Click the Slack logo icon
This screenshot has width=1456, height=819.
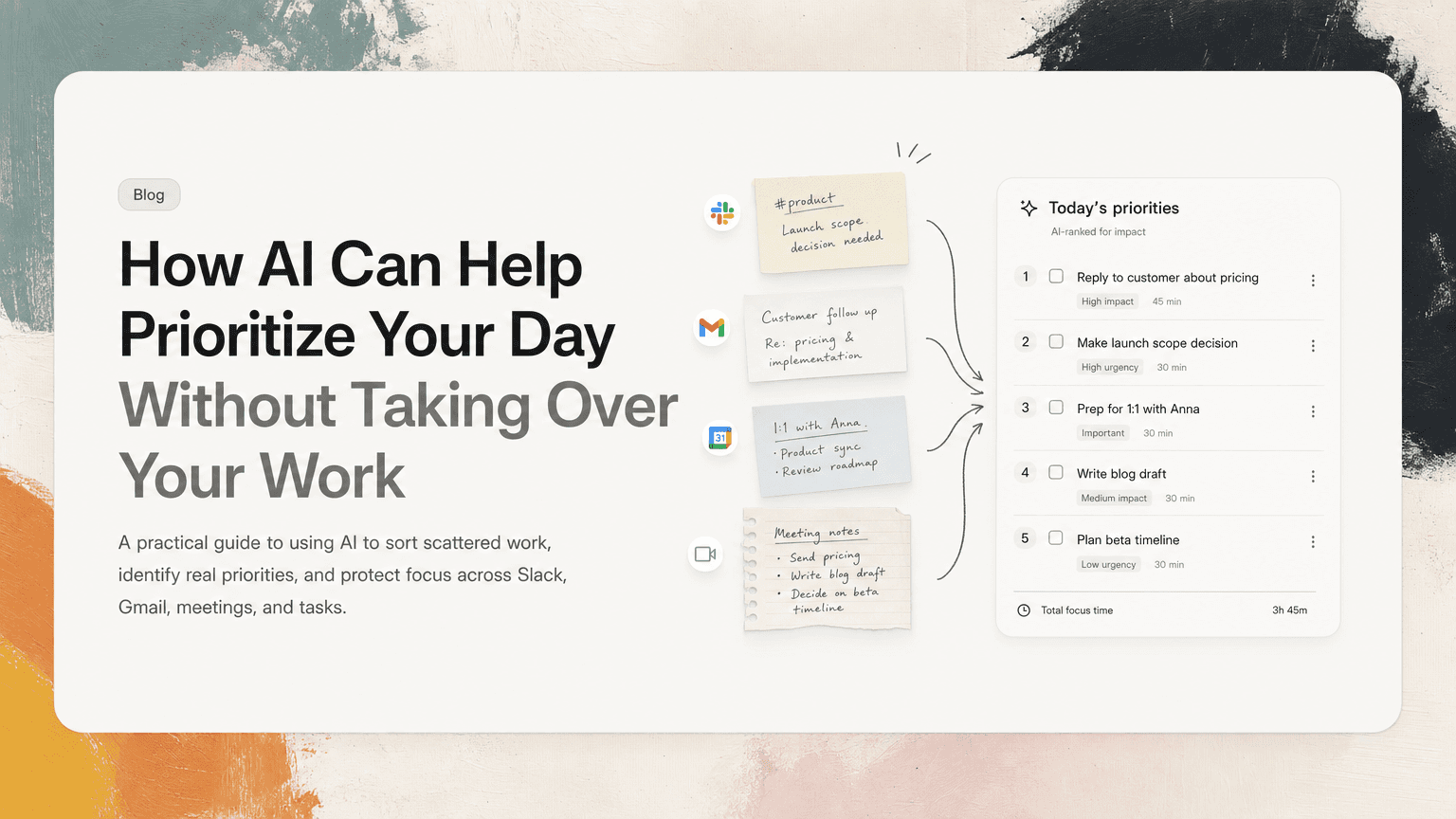point(722,213)
